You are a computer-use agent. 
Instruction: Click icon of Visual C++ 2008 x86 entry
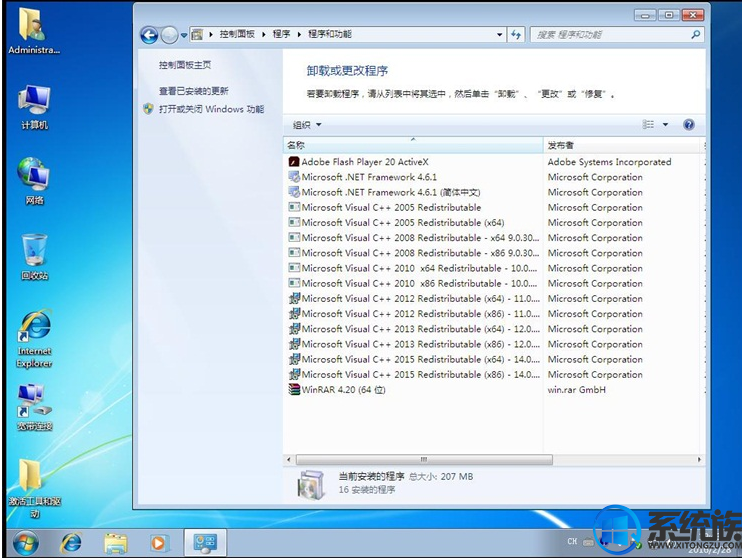coord(294,253)
